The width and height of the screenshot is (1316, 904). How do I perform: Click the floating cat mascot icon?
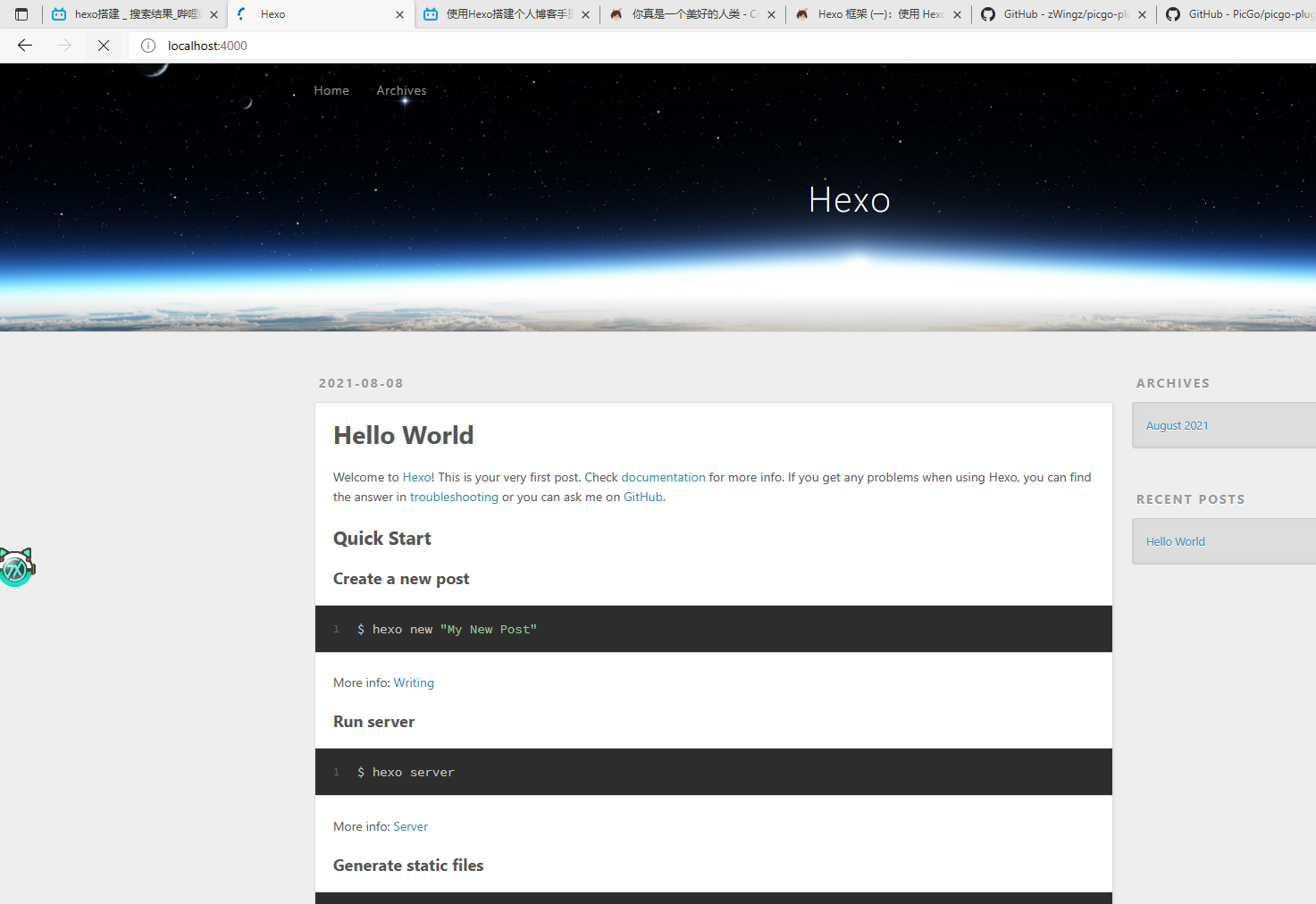pos(16,567)
